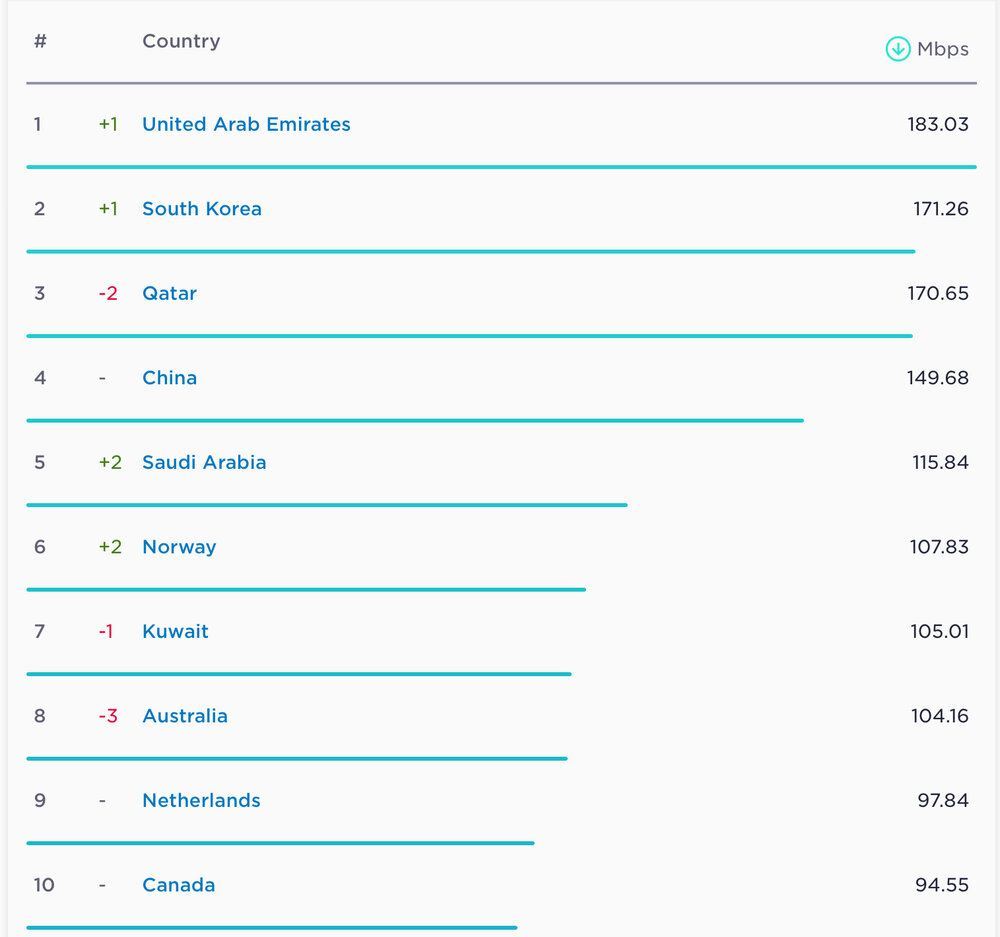The height and width of the screenshot is (937, 1000).
Task: Select the Australia country link
Action: [x=185, y=716]
